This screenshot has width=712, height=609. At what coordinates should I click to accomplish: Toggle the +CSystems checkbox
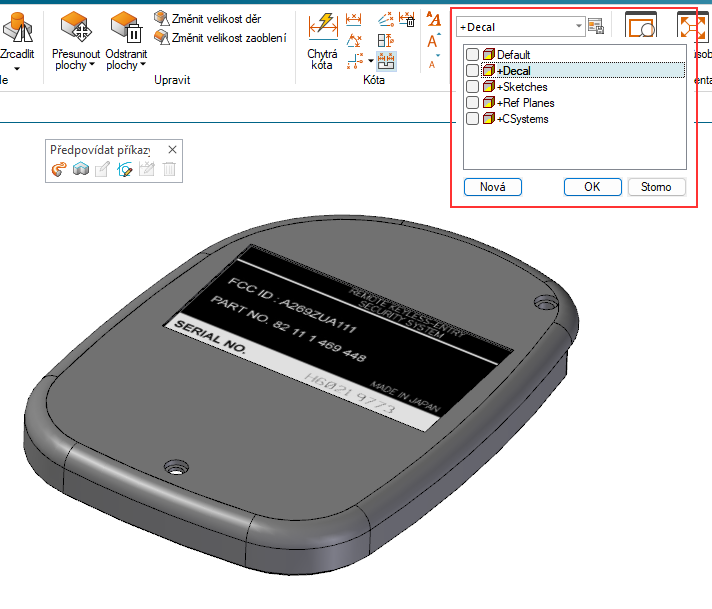click(473, 119)
